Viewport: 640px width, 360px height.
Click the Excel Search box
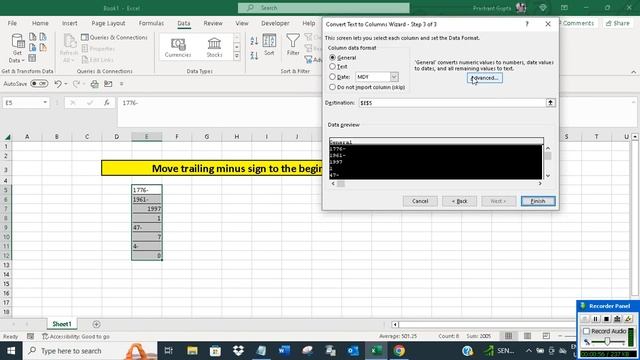click(x=324, y=8)
